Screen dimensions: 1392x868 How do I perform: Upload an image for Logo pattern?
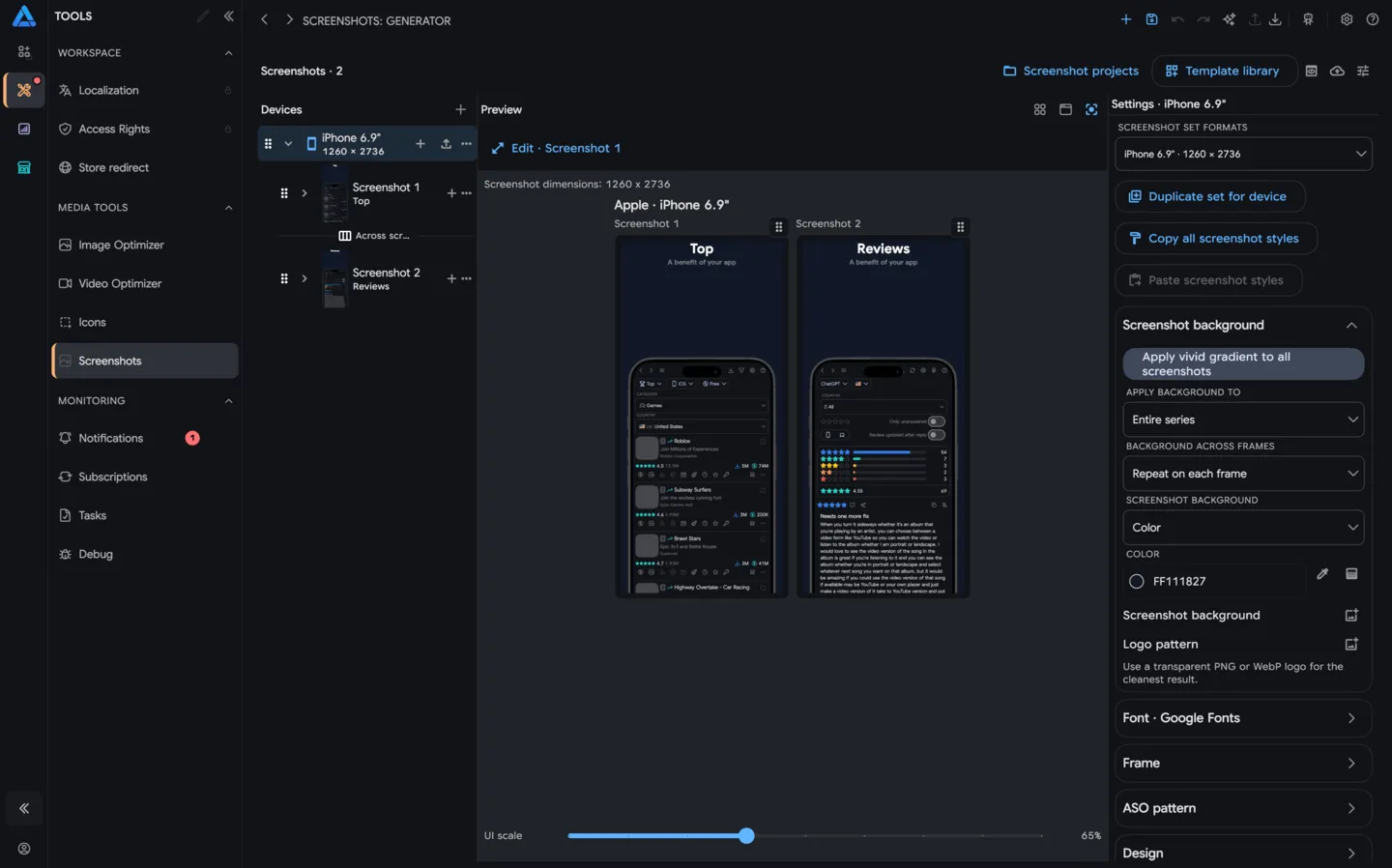[1351, 645]
